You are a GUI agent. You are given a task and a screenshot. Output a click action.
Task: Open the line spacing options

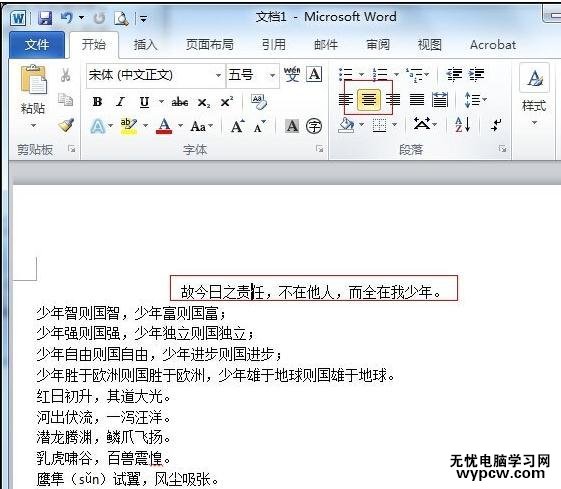(x=475, y=99)
